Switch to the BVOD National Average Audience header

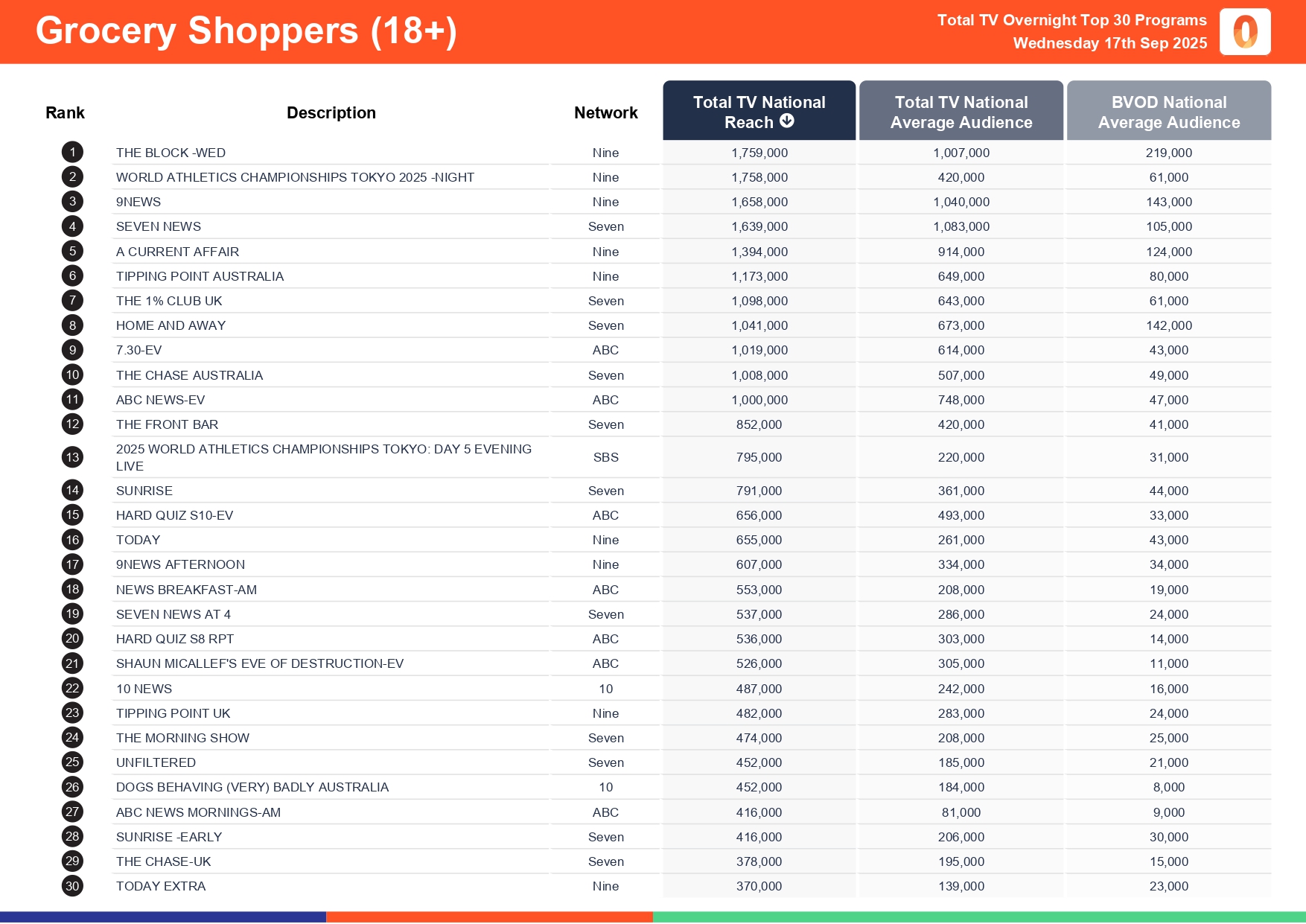click(x=1168, y=112)
